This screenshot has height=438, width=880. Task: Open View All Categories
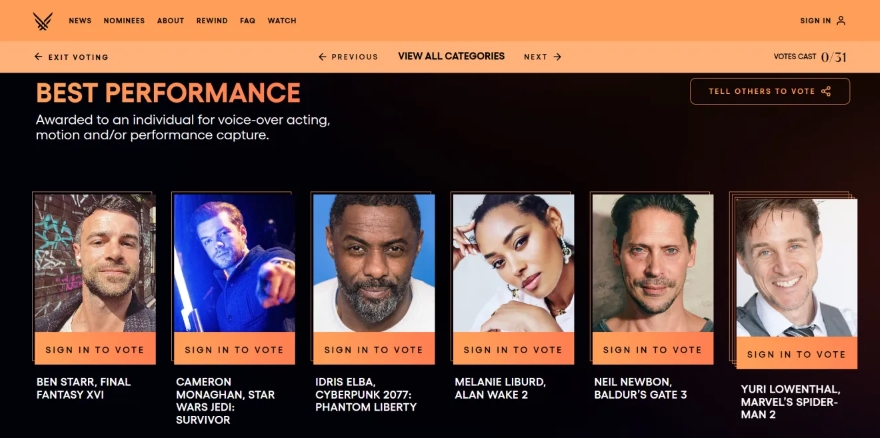[x=451, y=56]
